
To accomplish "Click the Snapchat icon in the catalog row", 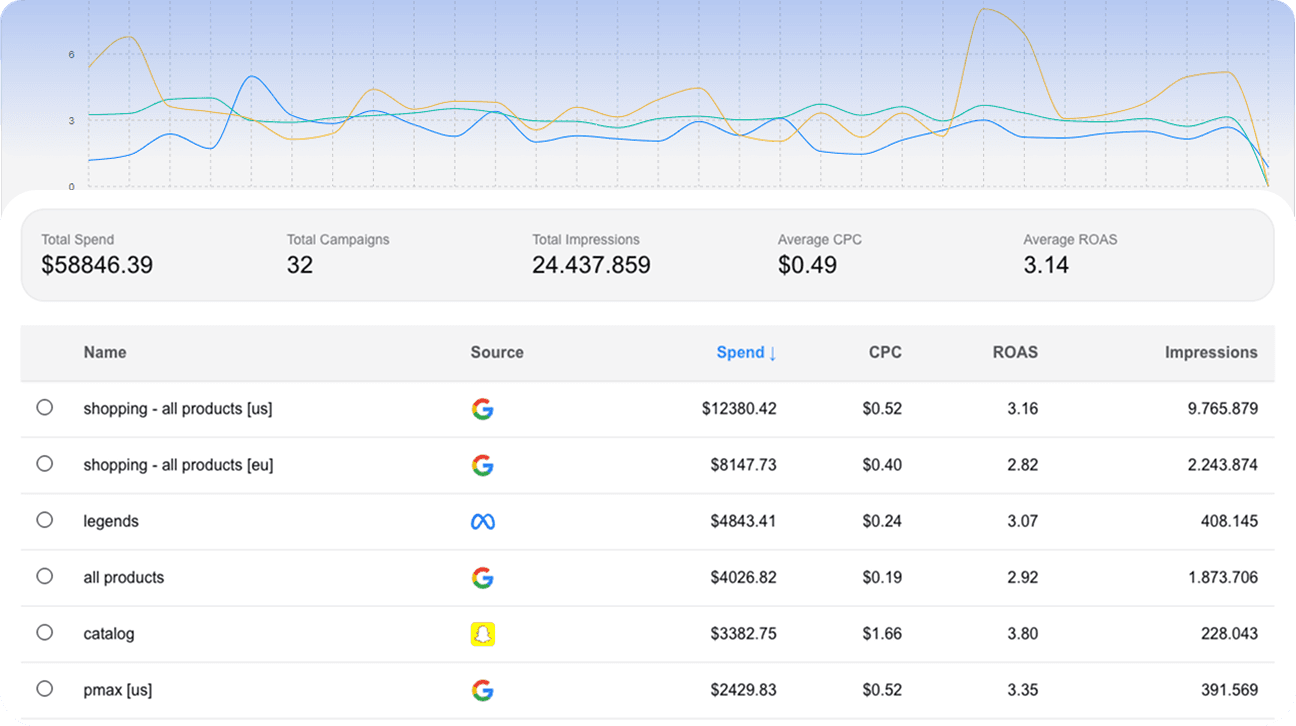I will coord(483,633).
